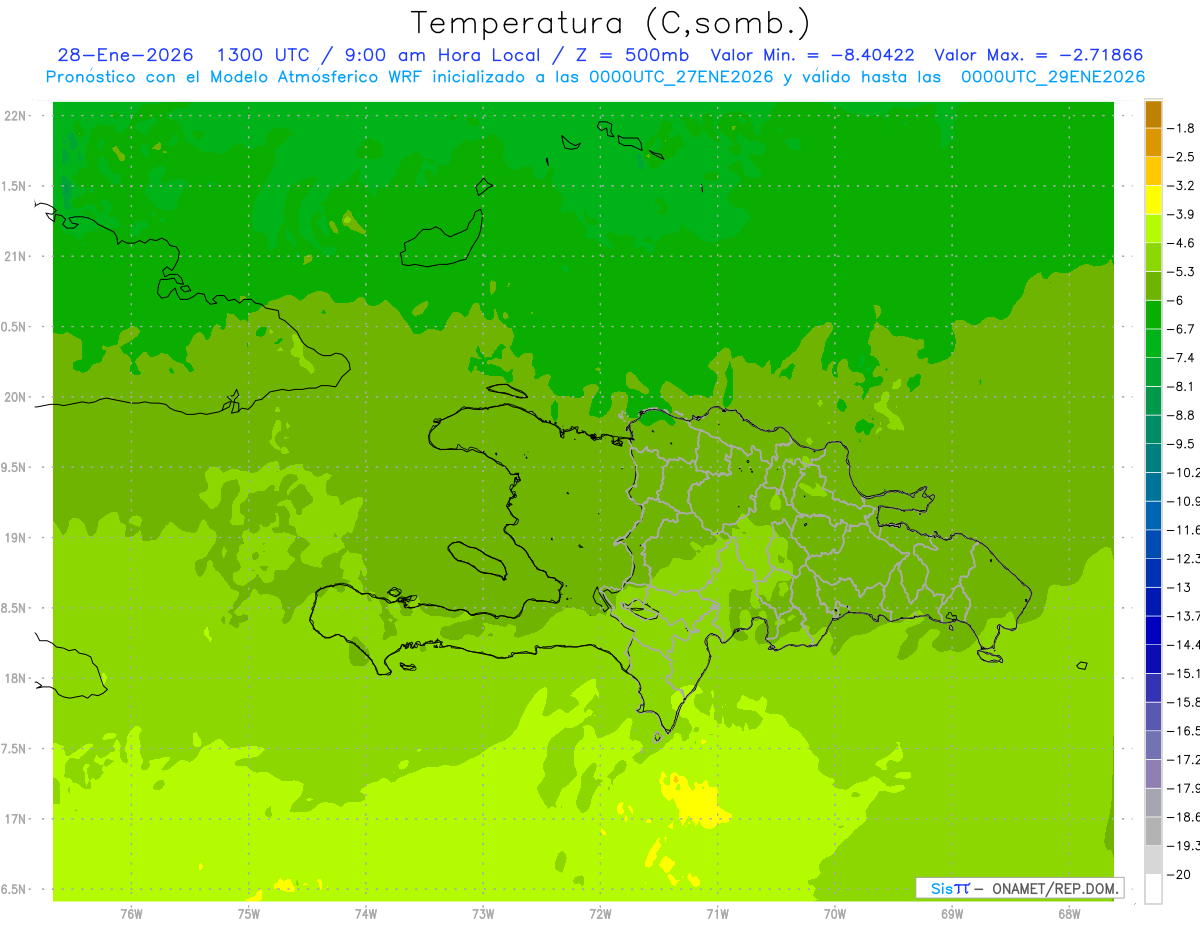This screenshot has height=927, width=1200.
Task: Click the blue swatch between -11.6 and -12.3
Action: (1153, 544)
